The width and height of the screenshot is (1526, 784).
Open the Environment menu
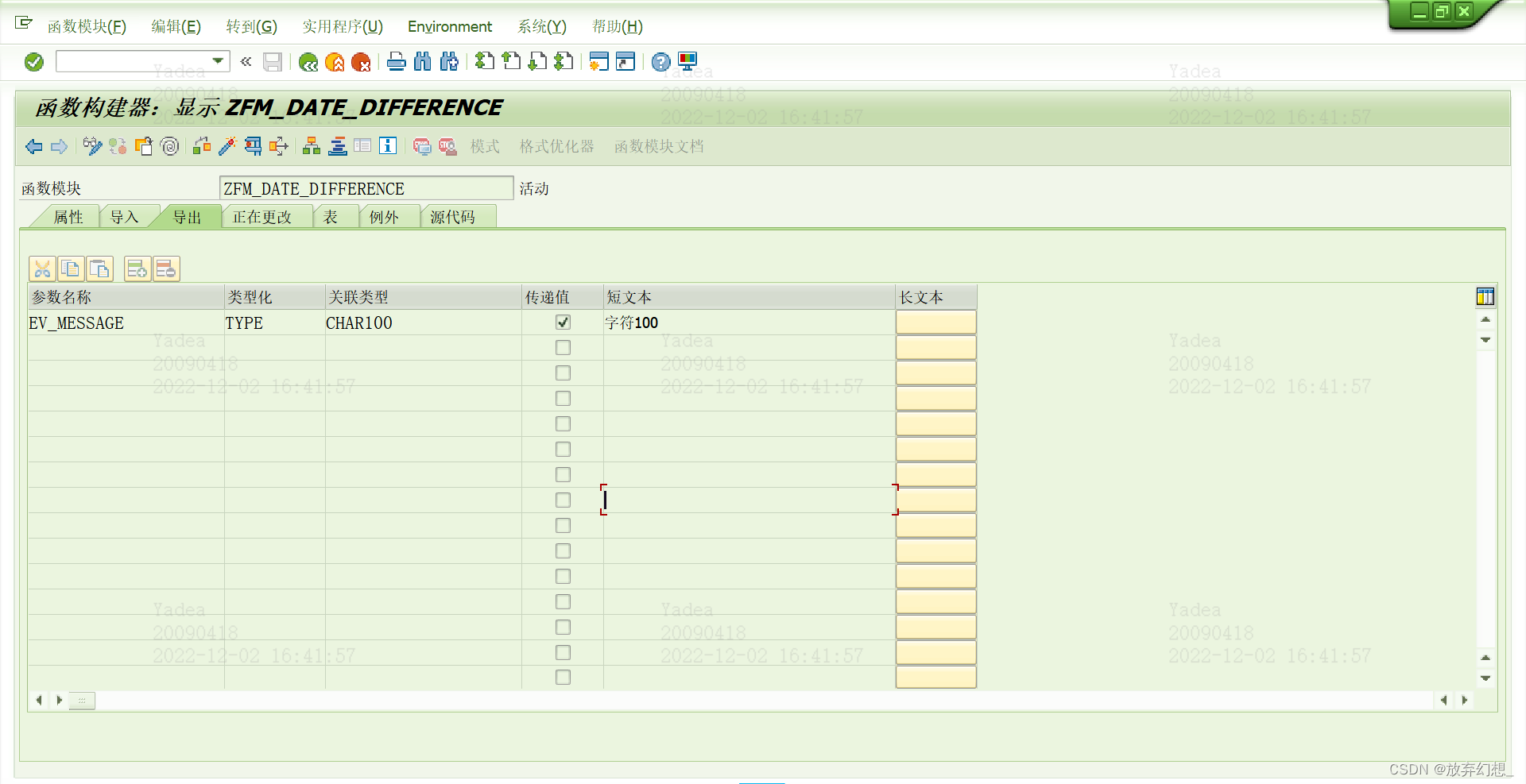[x=450, y=26]
